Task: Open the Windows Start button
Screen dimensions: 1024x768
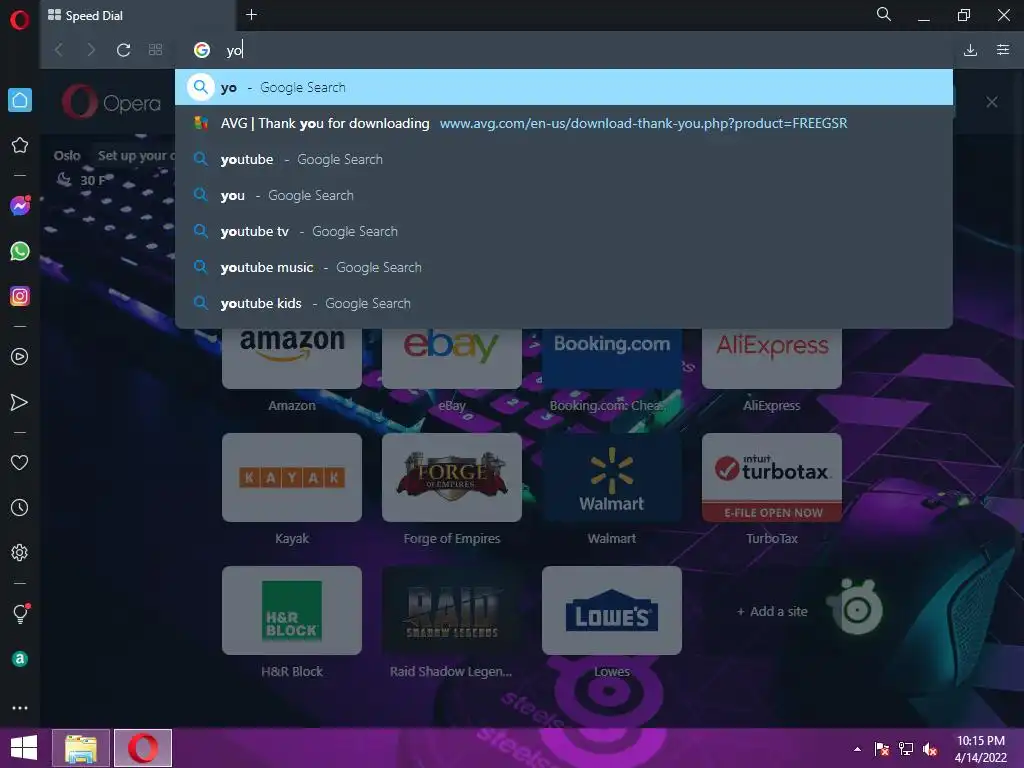Action: tap(24, 748)
